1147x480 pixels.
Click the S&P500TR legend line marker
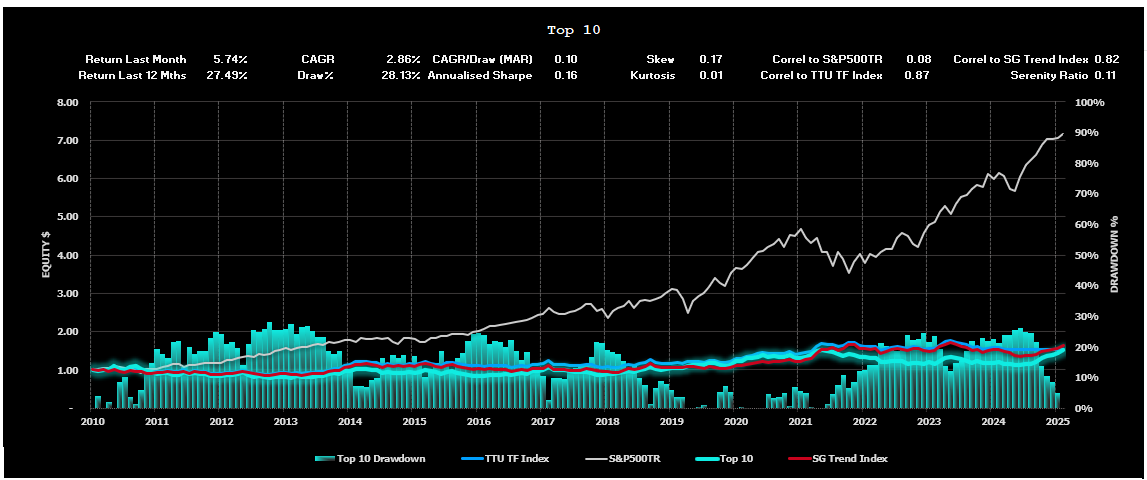pyautogui.click(x=598, y=459)
